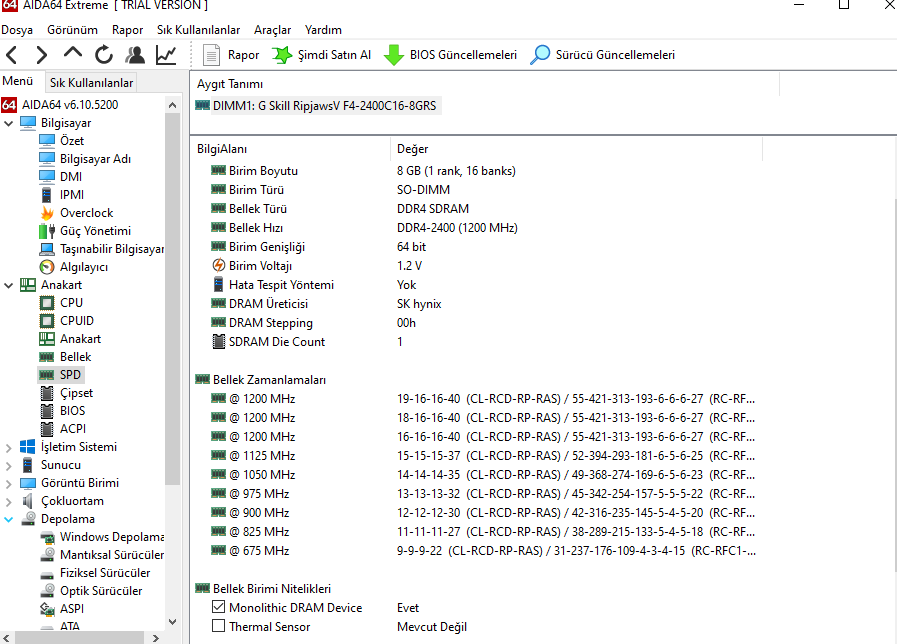The image size is (897, 644).
Task: Select the Güç Yönetimi battery icon
Action: coord(47,231)
